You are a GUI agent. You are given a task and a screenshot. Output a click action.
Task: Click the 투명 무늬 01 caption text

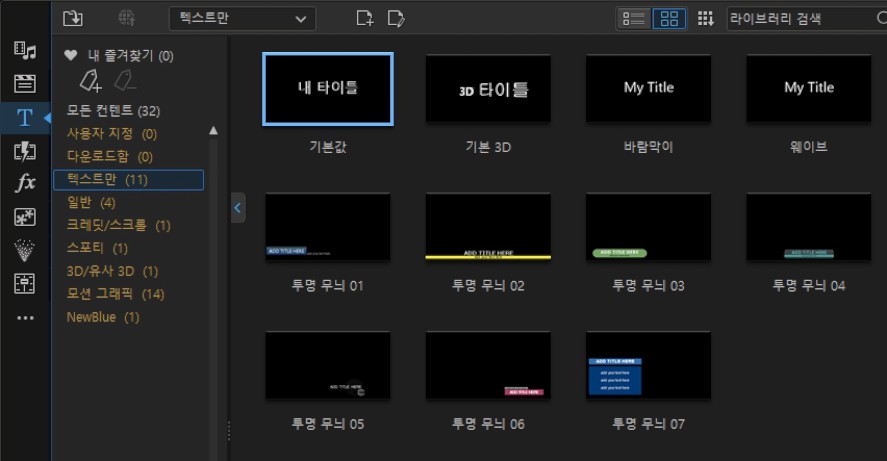(x=328, y=286)
